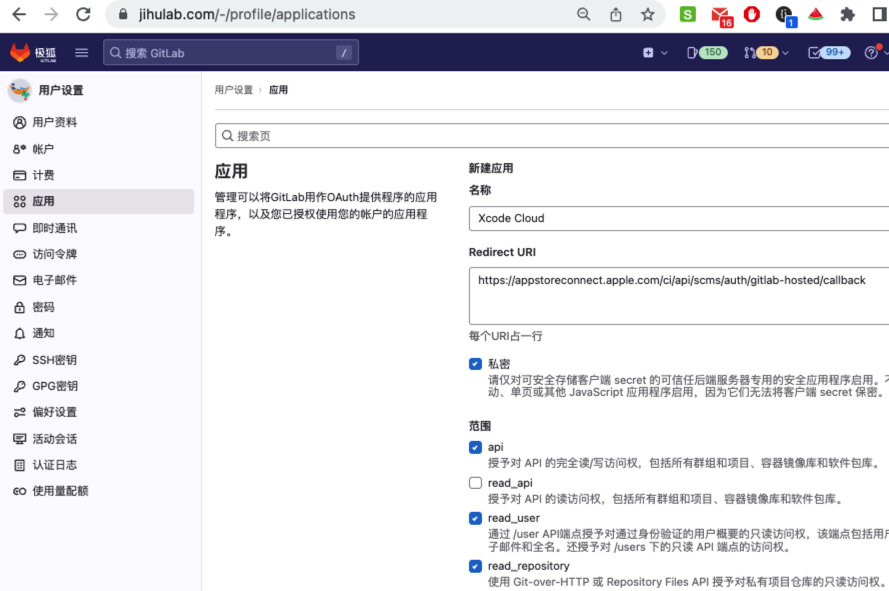
Task: Click the 用户设置 sidebar header
Action: (x=61, y=90)
